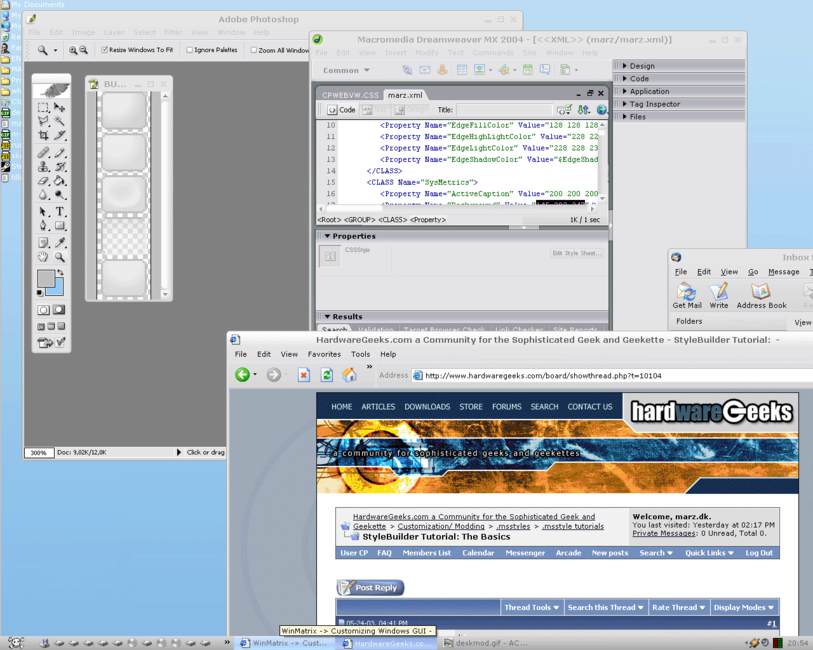The height and width of the screenshot is (650, 813).
Task: Toggle Resize Windows To Fit checkbox
Action: [104, 50]
